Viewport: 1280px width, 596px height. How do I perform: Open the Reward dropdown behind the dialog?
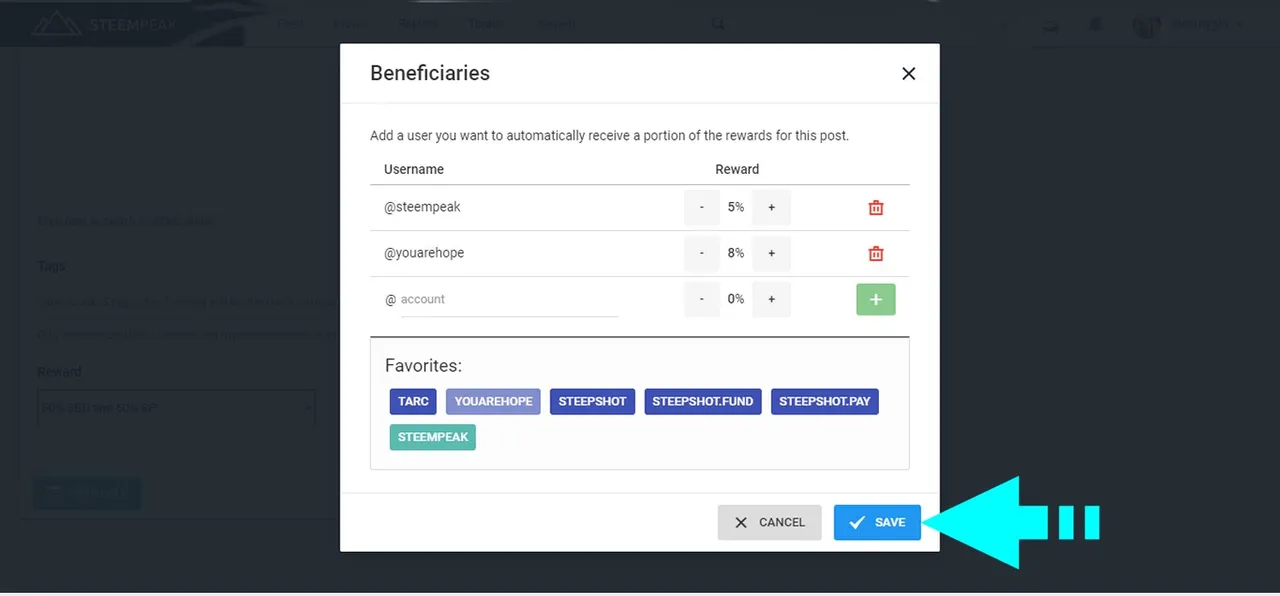pyautogui.click(x=176, y=408)
